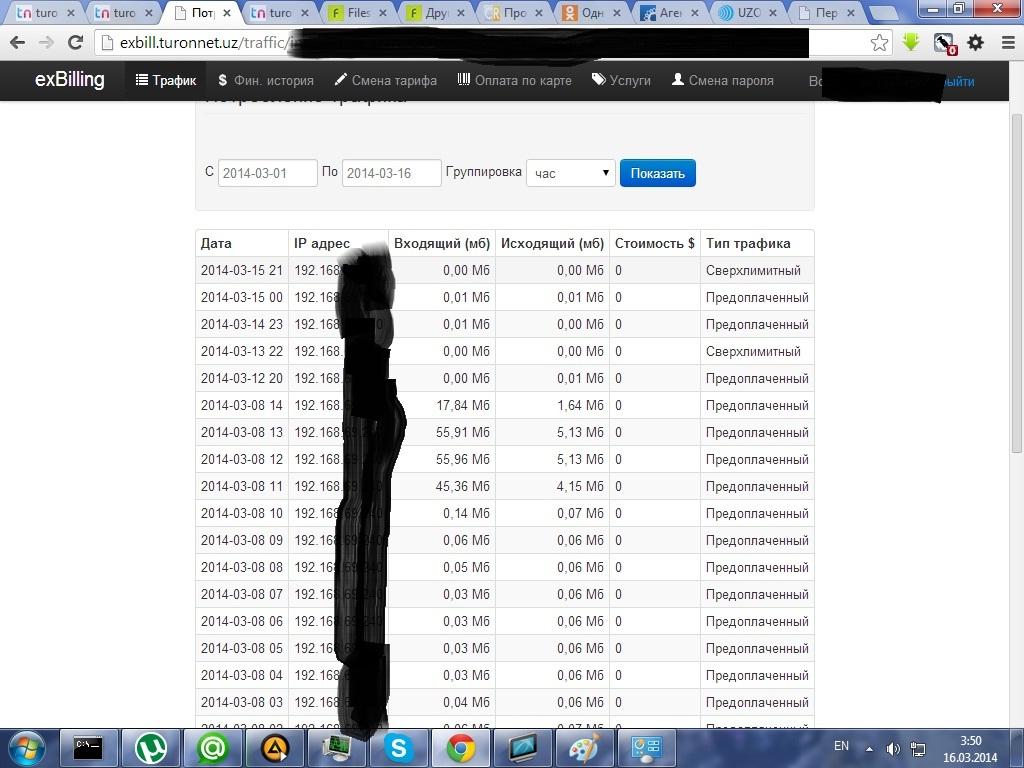The image size is (1024, 768).
Task: Switch to the Одн browser tab
Action: click(x=592, y=12)
